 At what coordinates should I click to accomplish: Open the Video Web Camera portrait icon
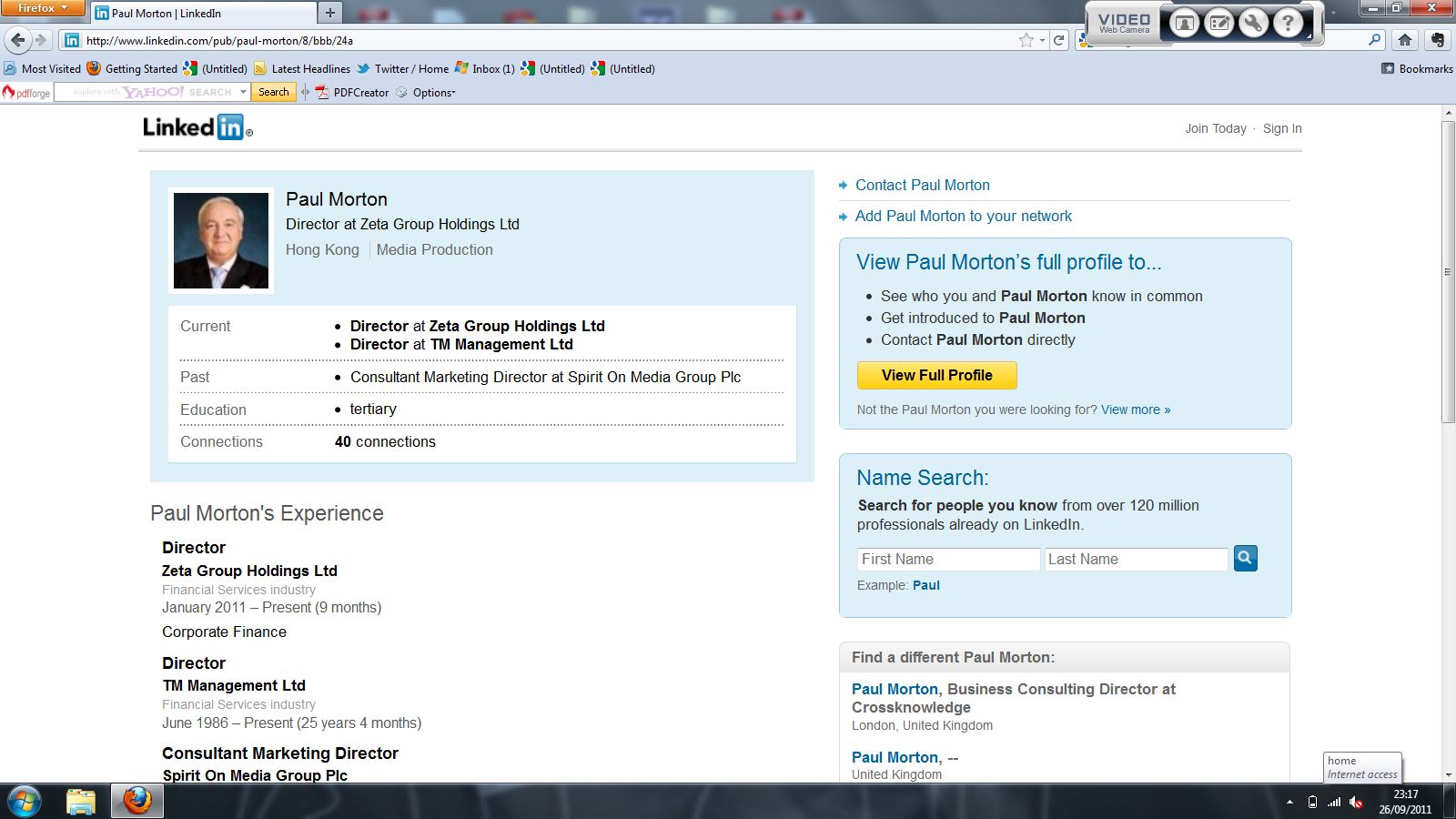coord(1185,24)
